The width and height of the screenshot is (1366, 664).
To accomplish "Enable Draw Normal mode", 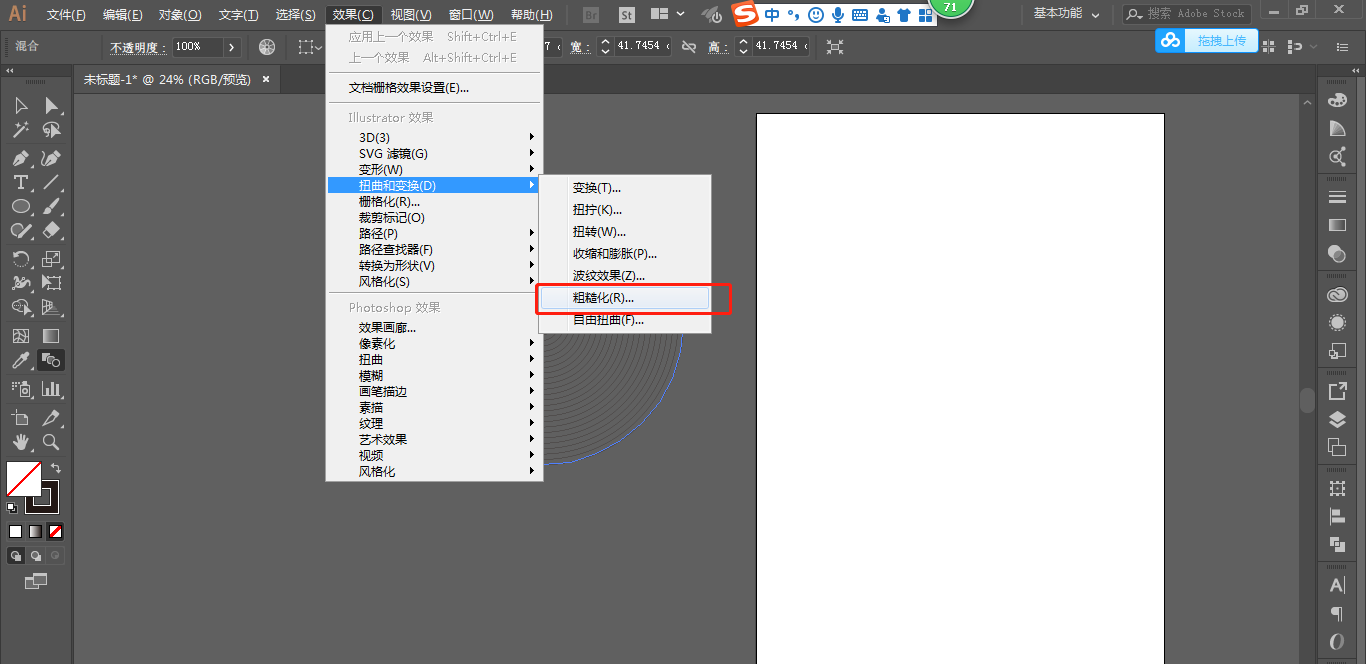I will point(16,555).
